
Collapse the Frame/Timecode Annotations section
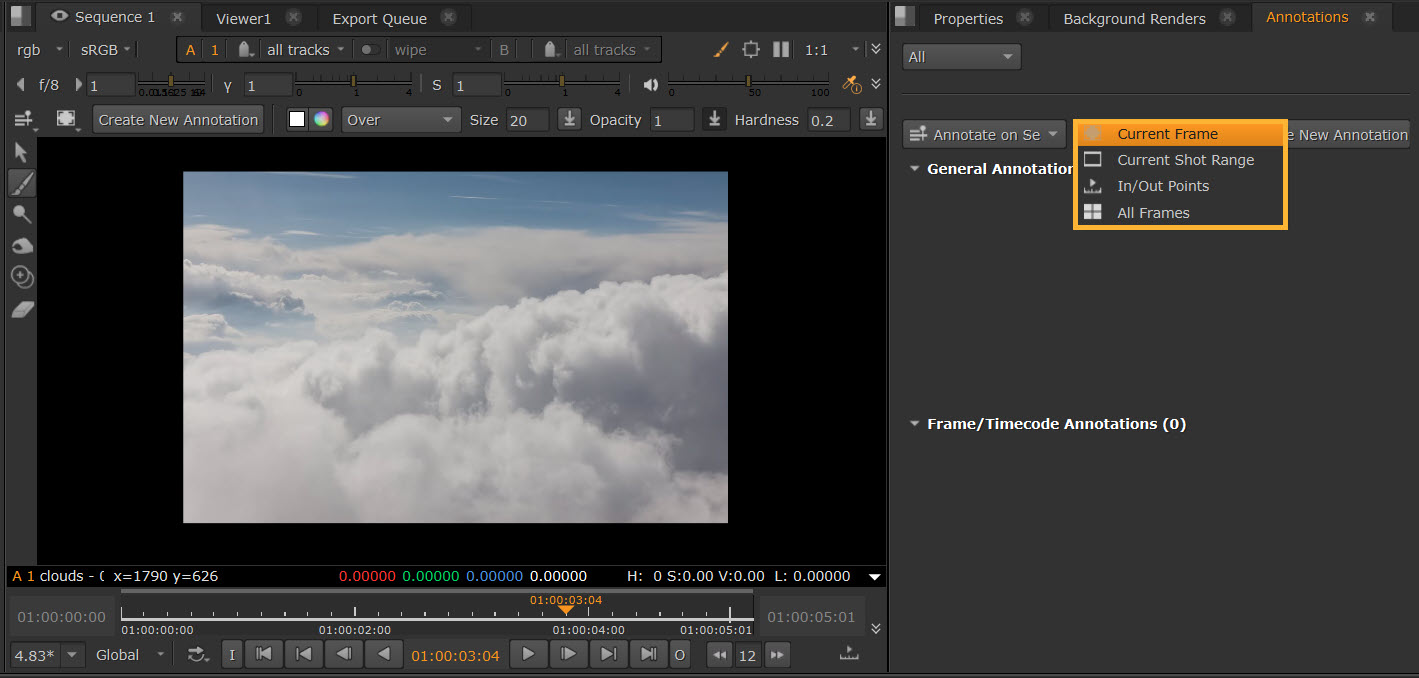point(914,424)
